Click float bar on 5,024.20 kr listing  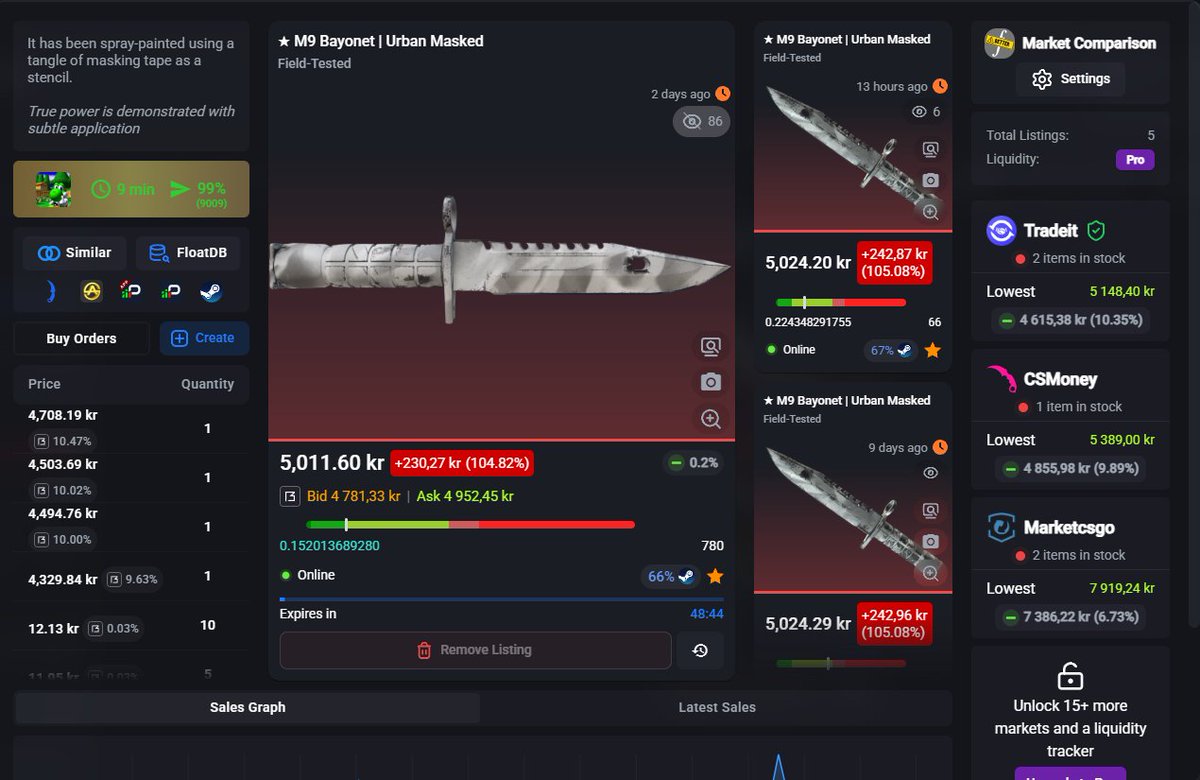click(x=841, y=302)
